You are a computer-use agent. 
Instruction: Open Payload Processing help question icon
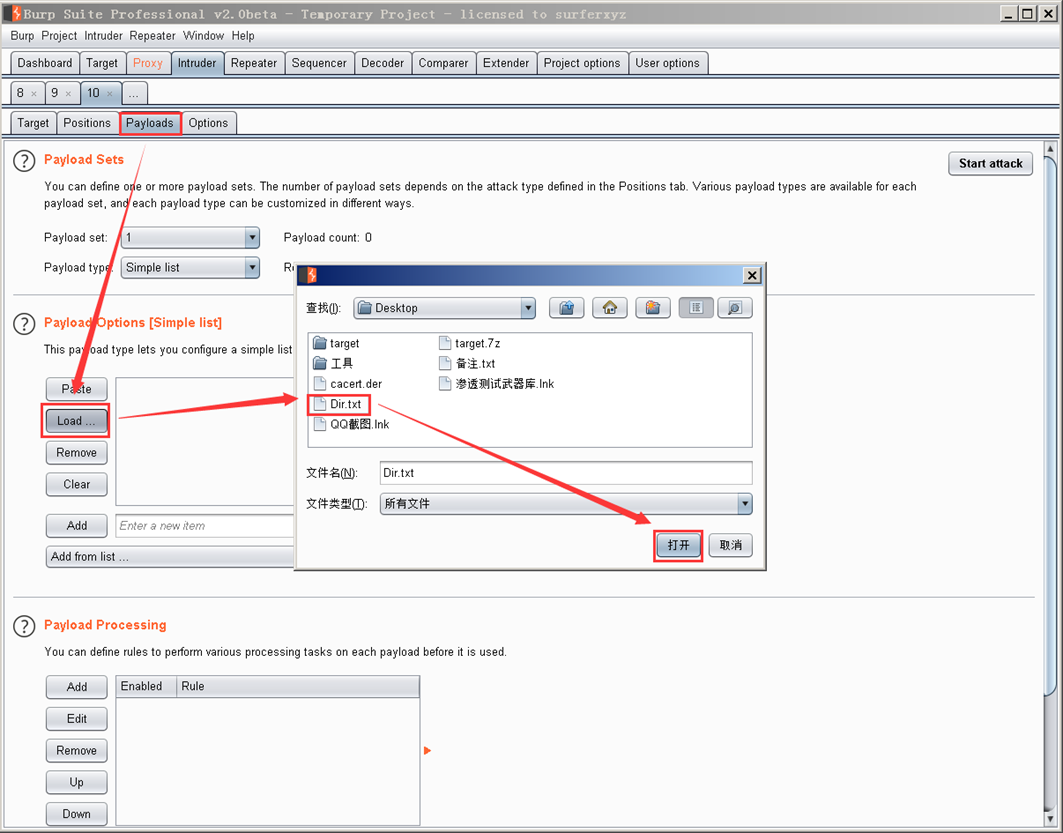[x=24, y=626]
